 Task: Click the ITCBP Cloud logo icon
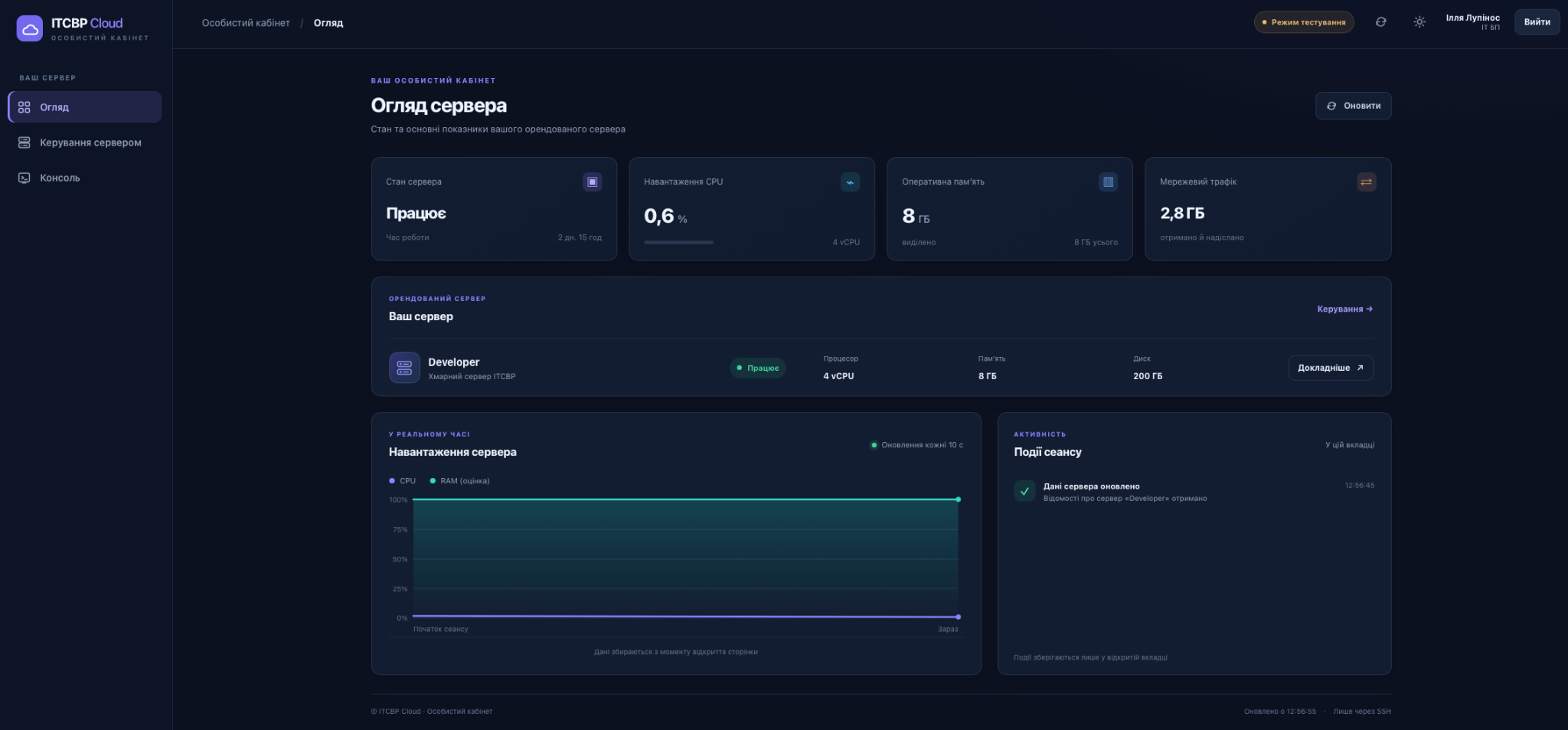(x=30, y=28)
